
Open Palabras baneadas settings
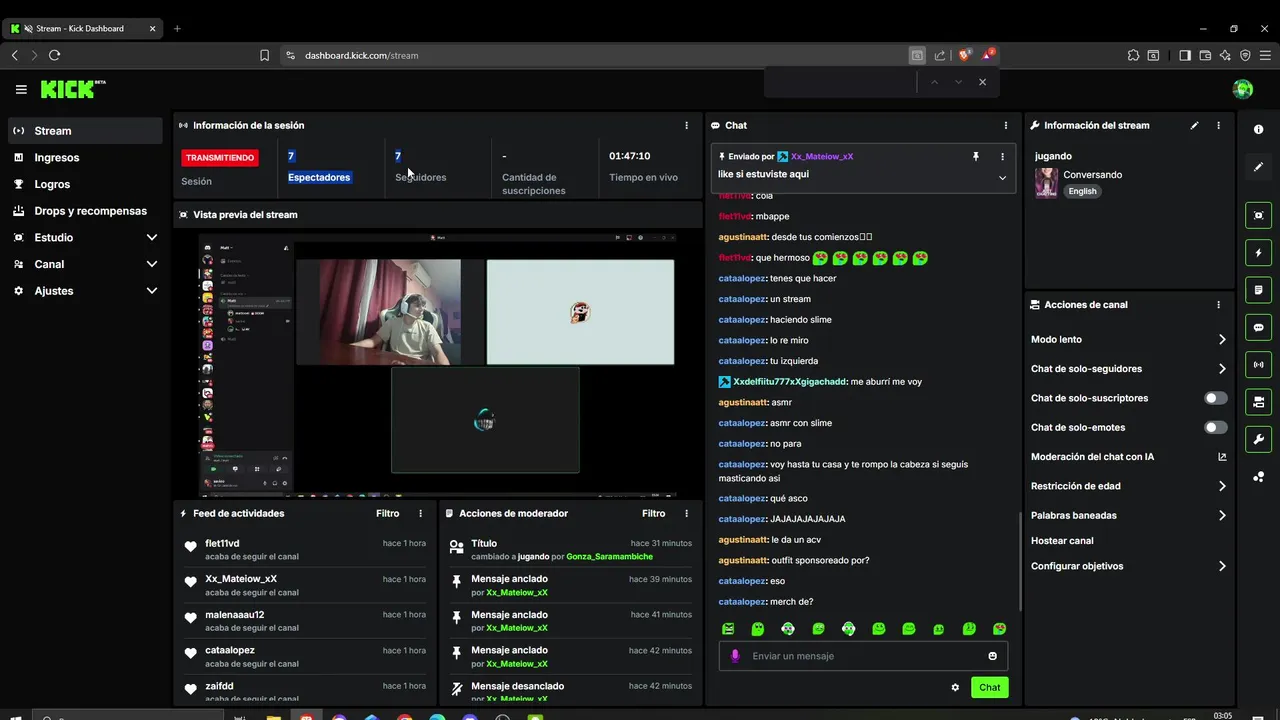(x=1129, y=515)
